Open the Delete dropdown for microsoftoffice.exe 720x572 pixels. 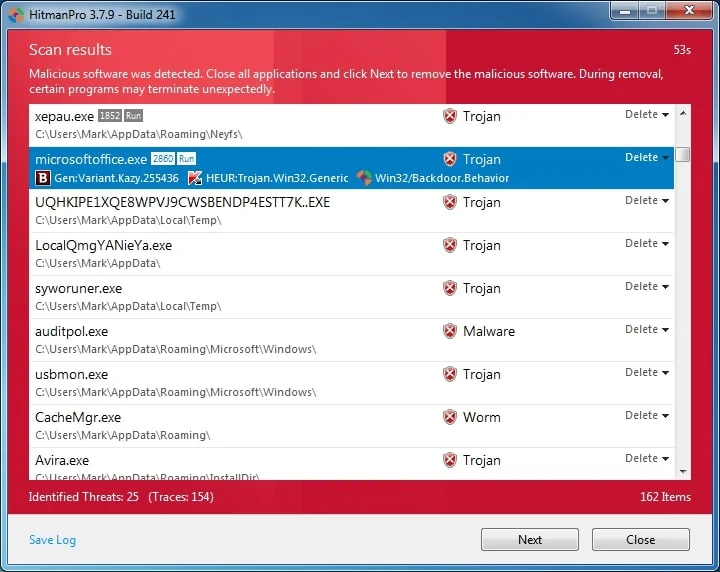(647, 157)
